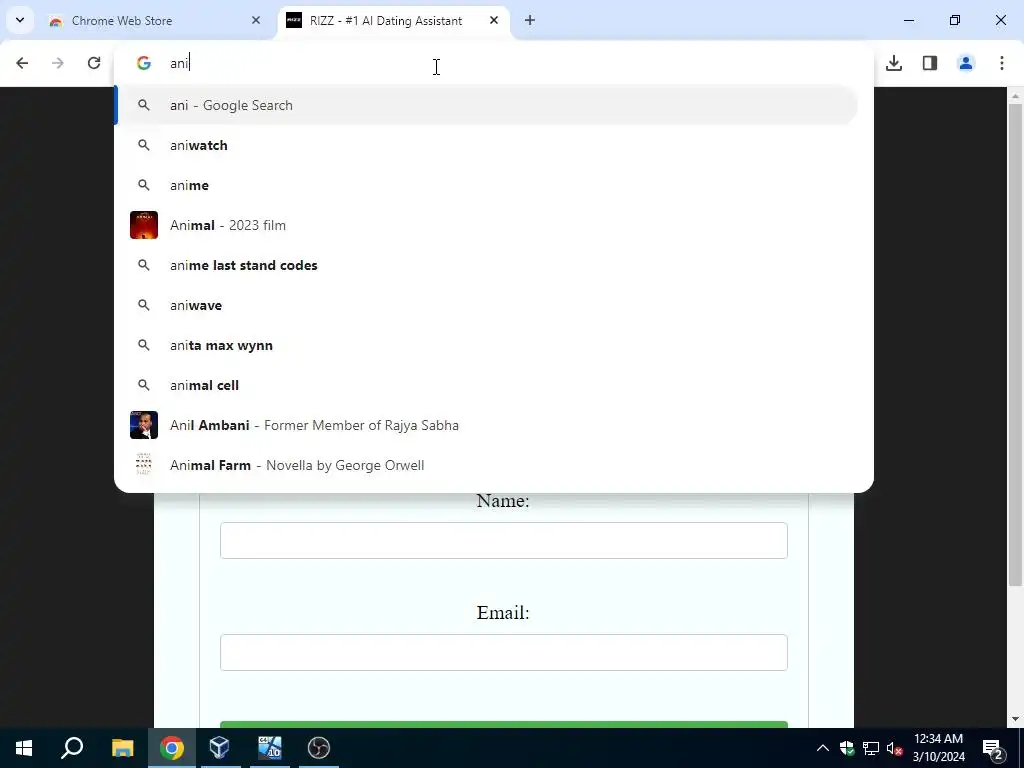
Task: Select 'Anil Ambani' suggestion
Action: tap(487, 425)
